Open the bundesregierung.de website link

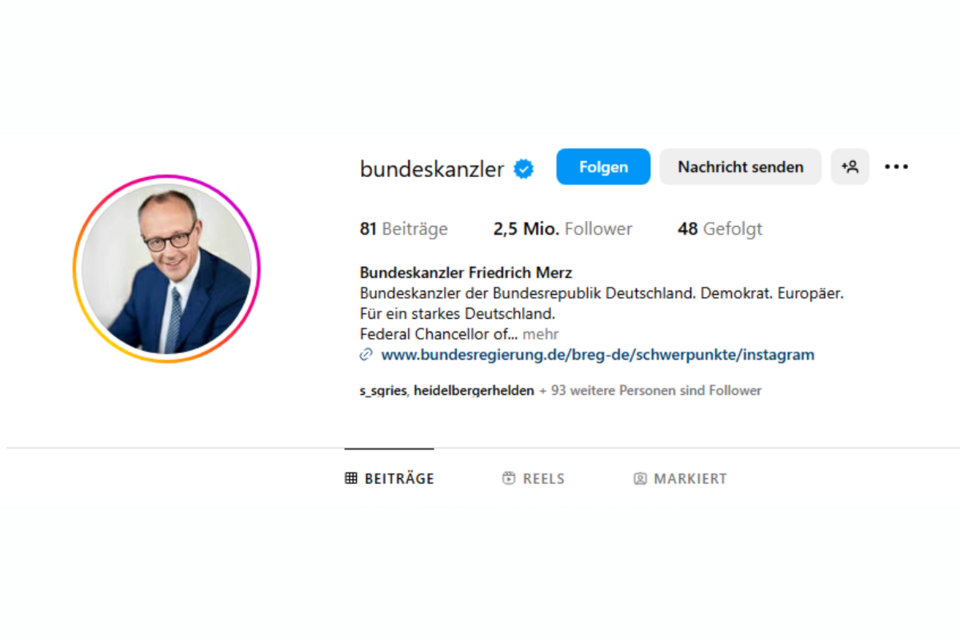(598, 355)
